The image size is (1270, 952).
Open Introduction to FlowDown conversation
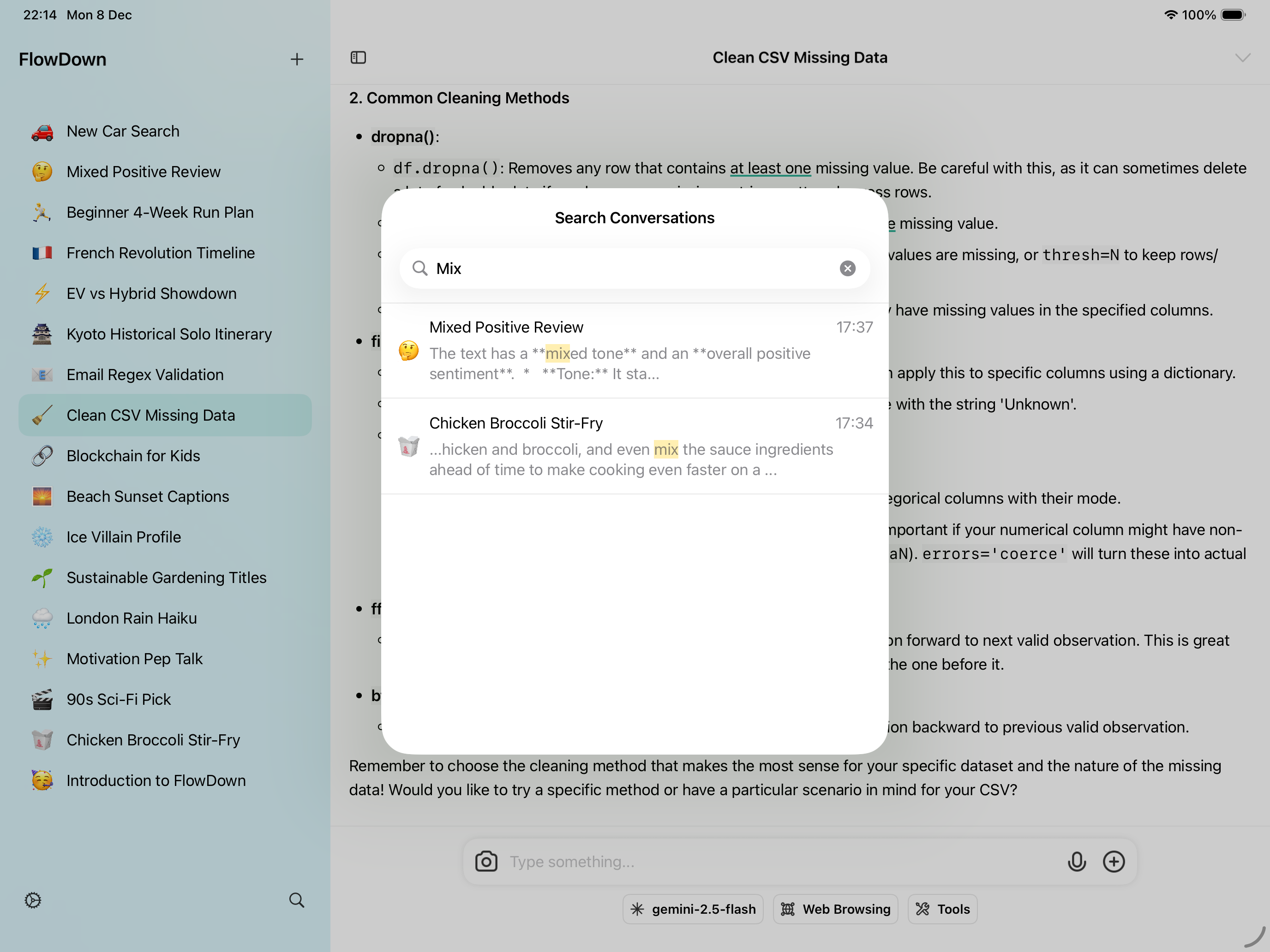tap(165, 780)
